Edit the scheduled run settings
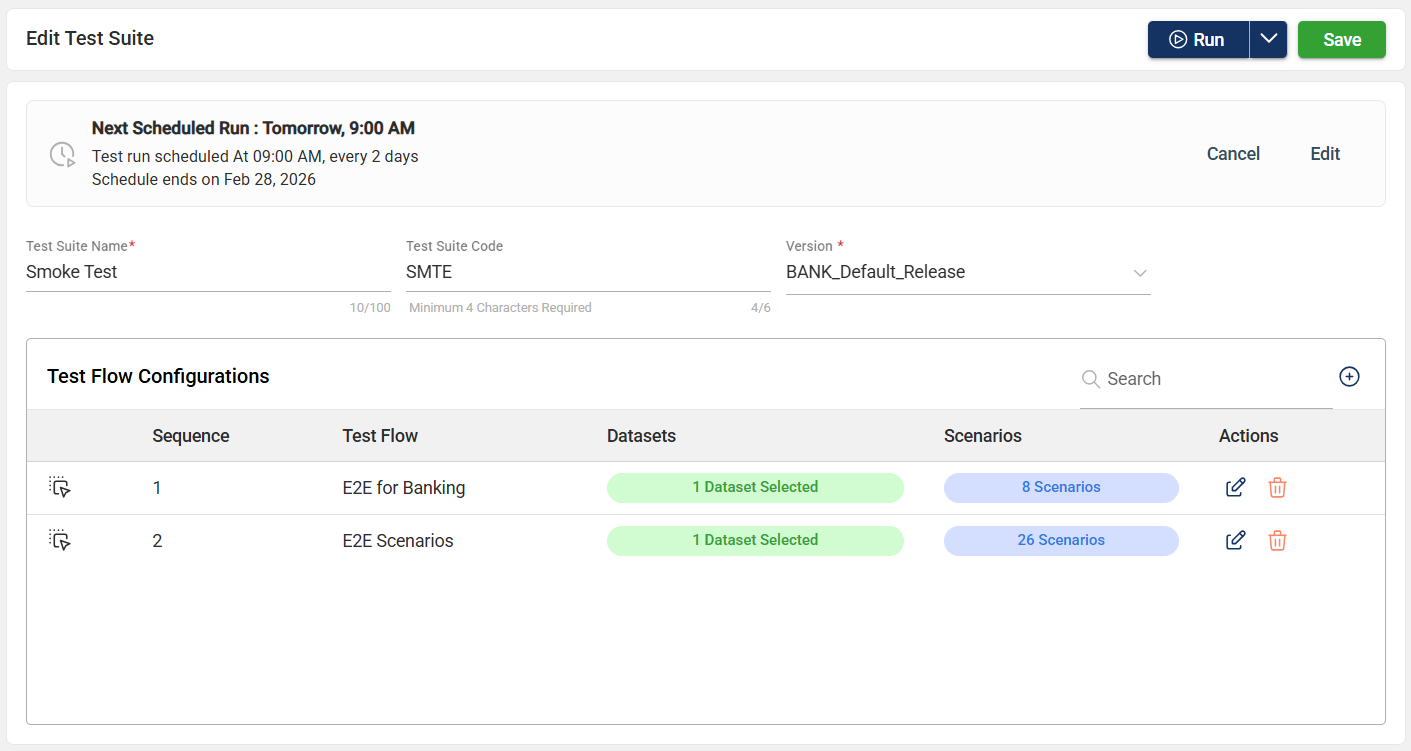 click(1325, 154)
